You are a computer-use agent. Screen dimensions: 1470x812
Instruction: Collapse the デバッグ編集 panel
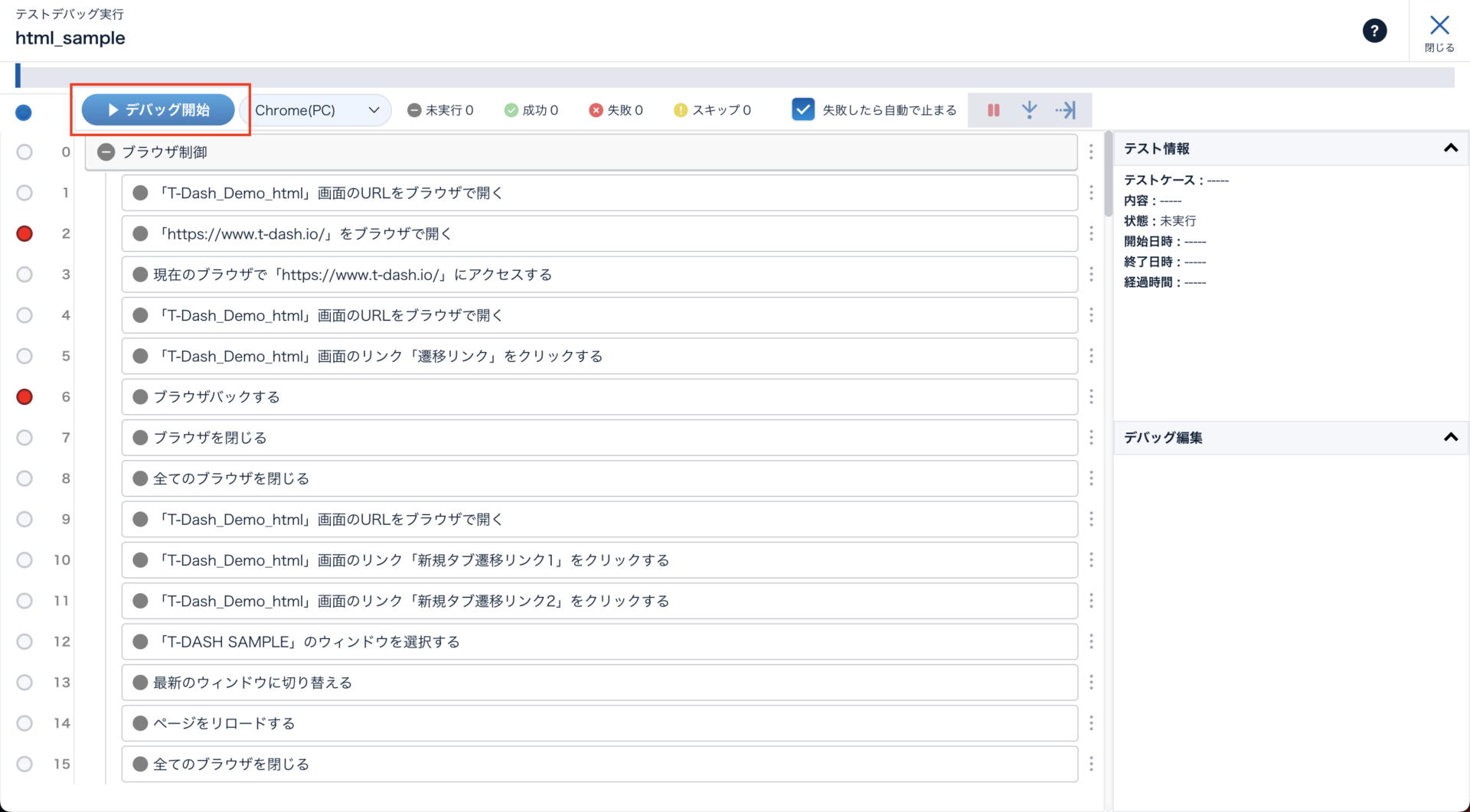pyautogui.click(x=1450, y=438)
